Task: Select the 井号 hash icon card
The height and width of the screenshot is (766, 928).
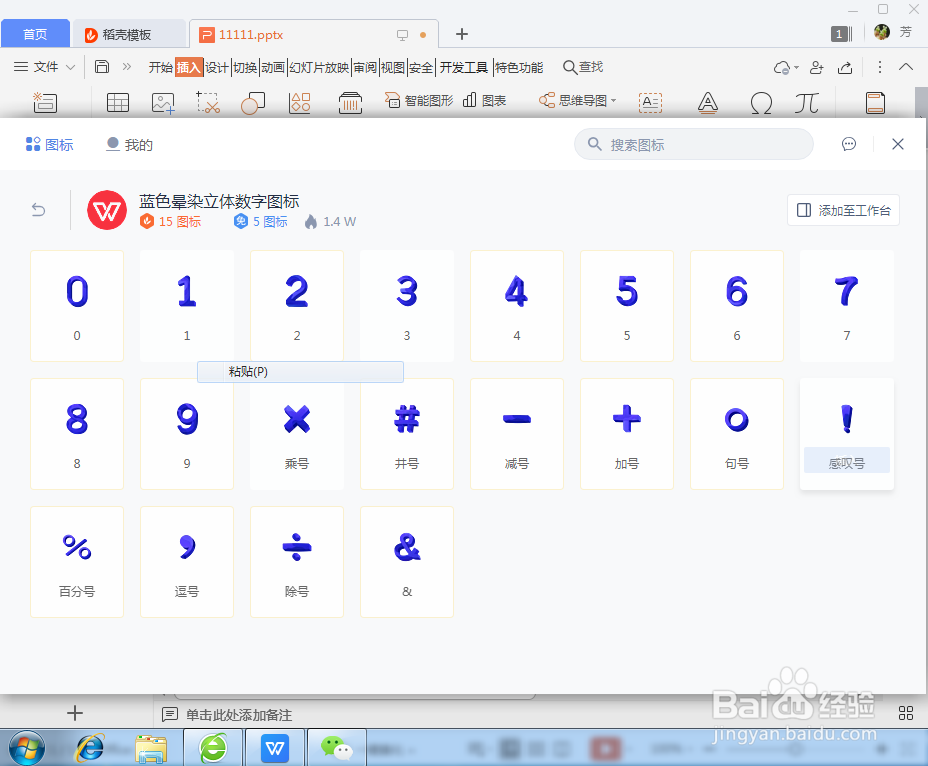Action: [407, 433]
